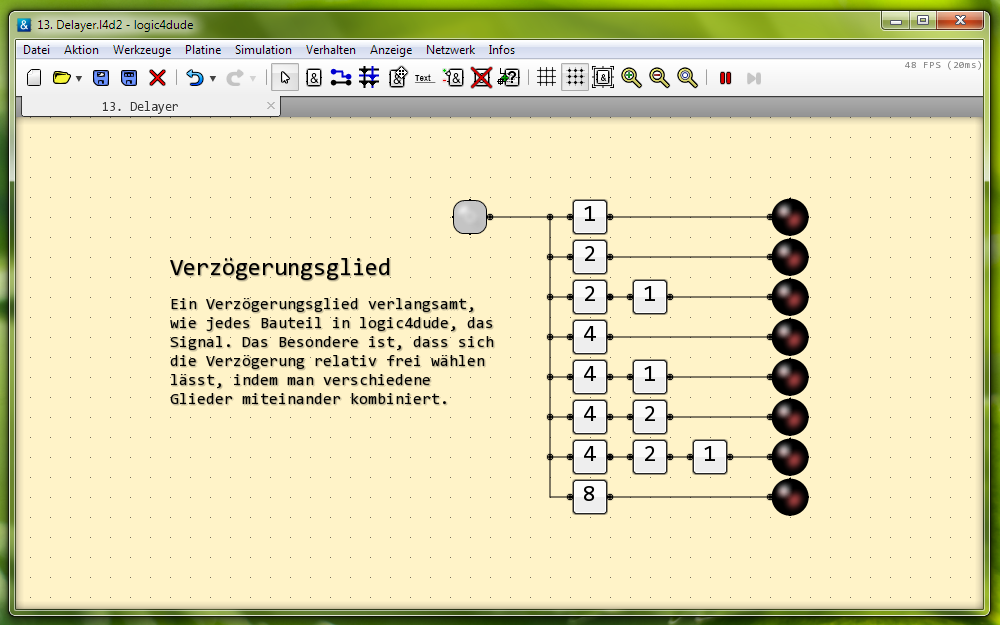This screenshot has height=625, width=1000.
Task: Click the FPS counter text
Action: pos(943,65)
